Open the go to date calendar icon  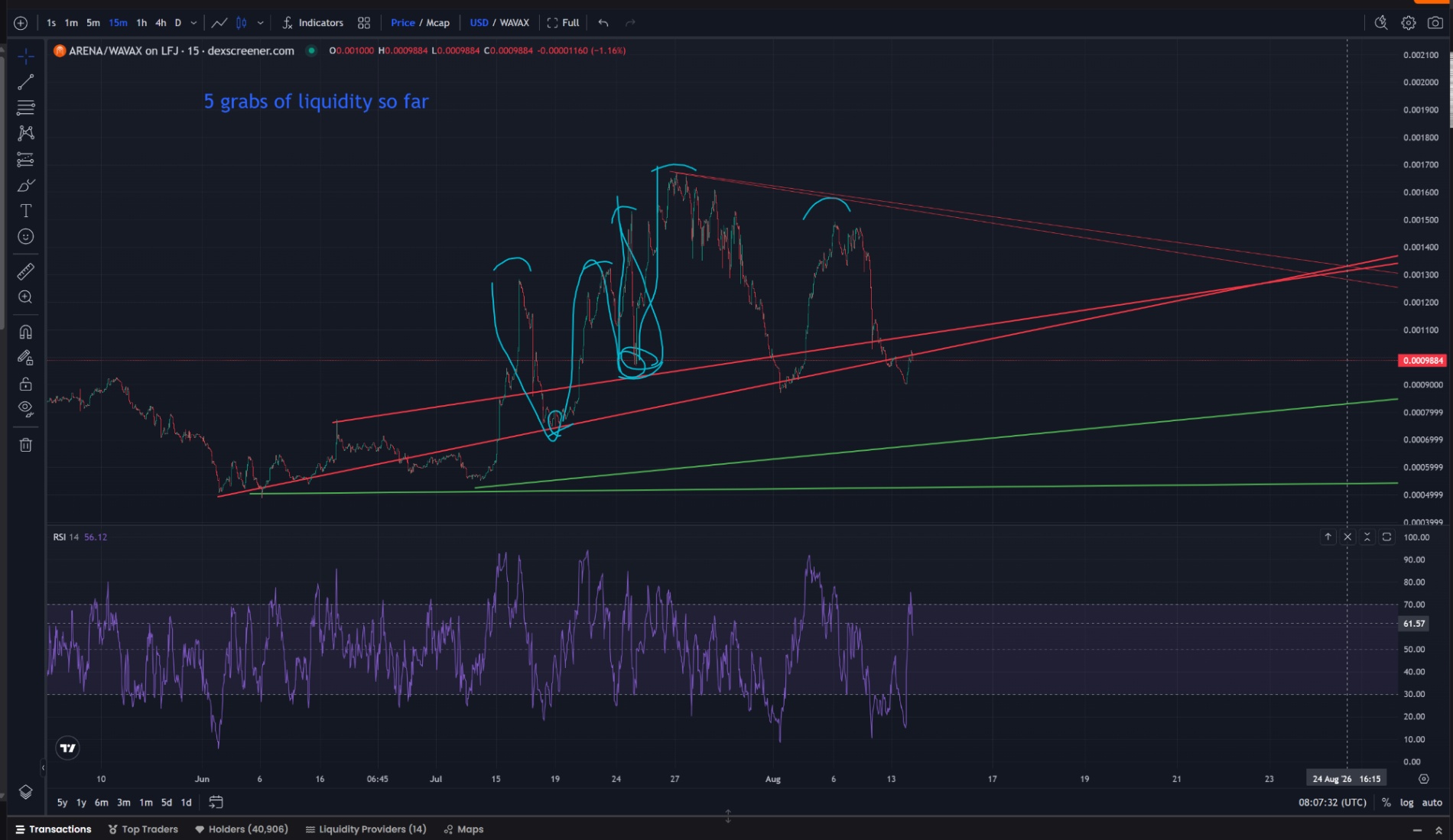tap(216, 803)
